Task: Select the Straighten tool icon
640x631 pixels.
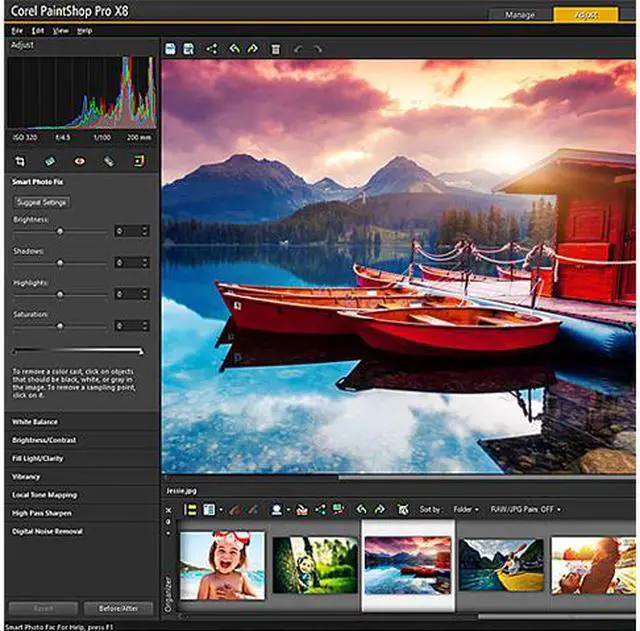Action: (50, 160)
